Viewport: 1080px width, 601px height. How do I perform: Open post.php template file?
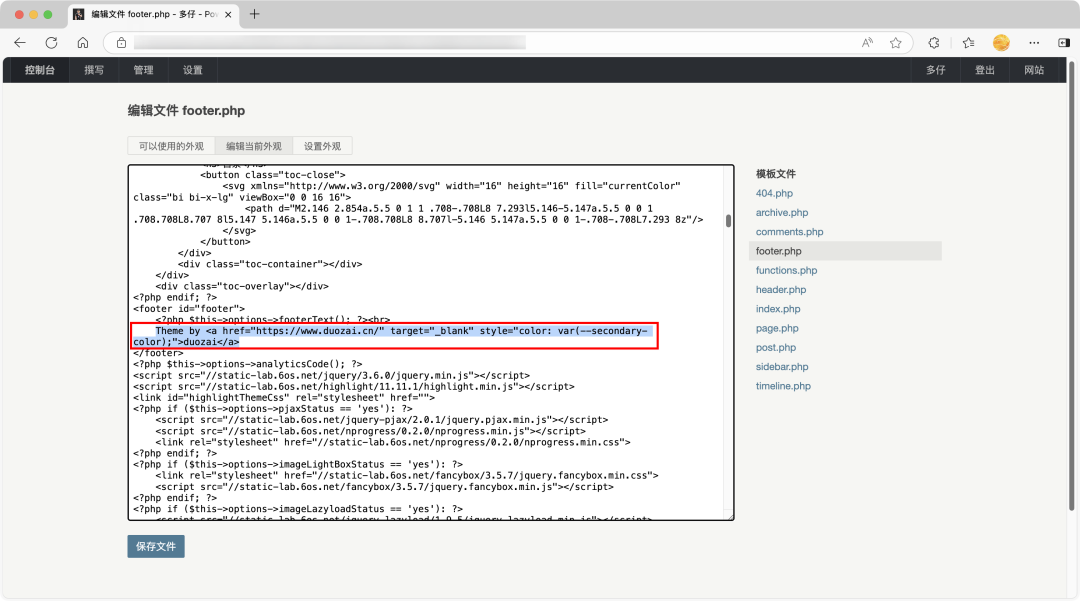click(x=776, y=348)
